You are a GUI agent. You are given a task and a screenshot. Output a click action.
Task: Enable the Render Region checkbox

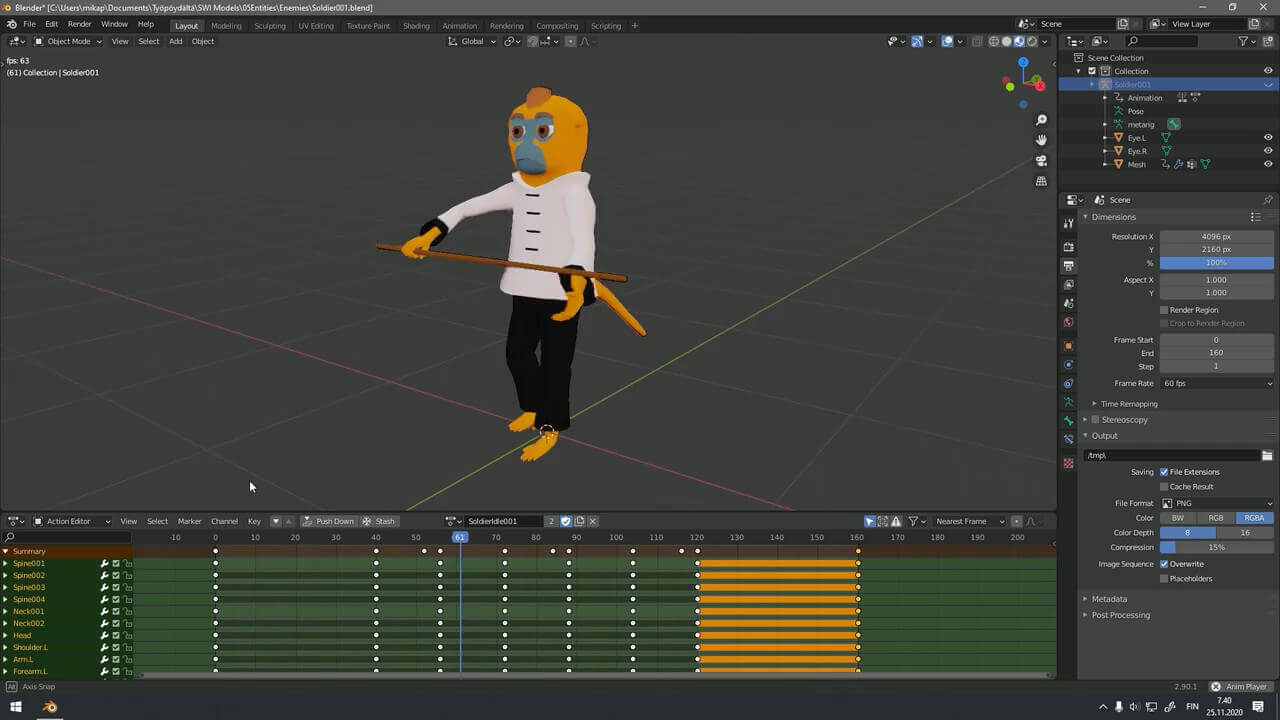tap(1164, 310)
